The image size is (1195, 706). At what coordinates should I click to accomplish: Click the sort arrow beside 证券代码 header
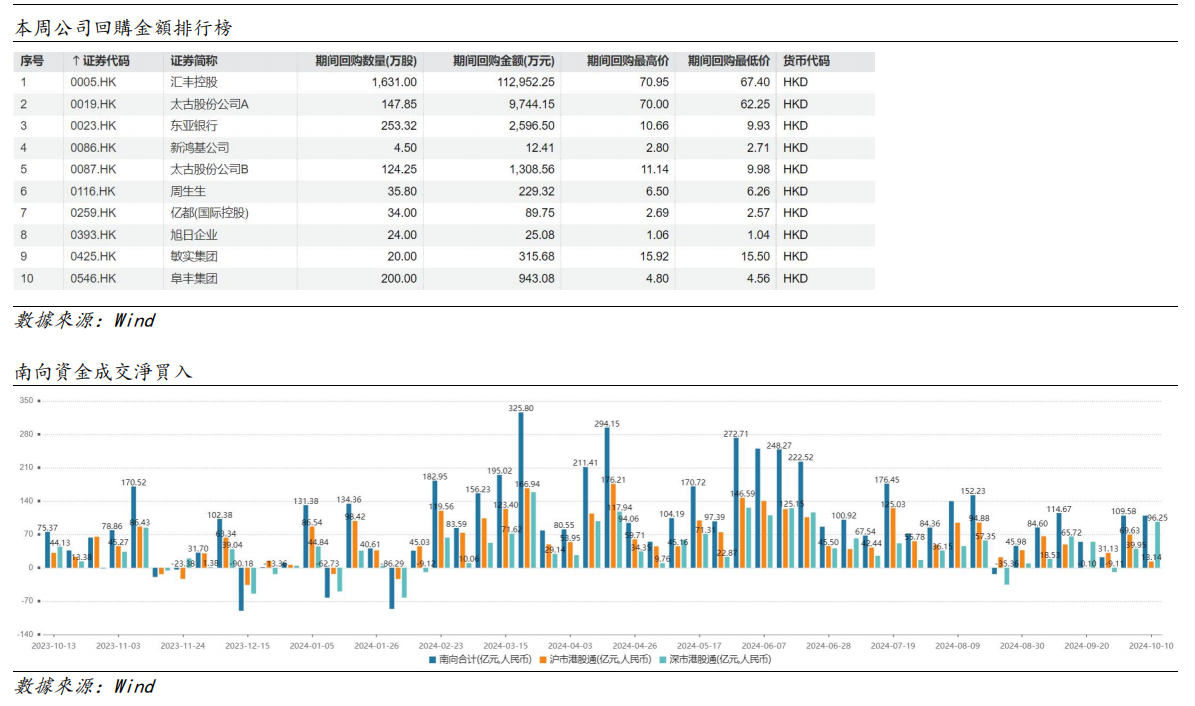75,61
